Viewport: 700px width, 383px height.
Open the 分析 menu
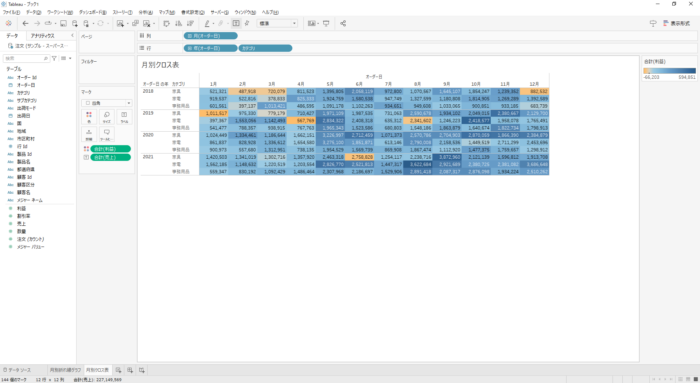146,12
